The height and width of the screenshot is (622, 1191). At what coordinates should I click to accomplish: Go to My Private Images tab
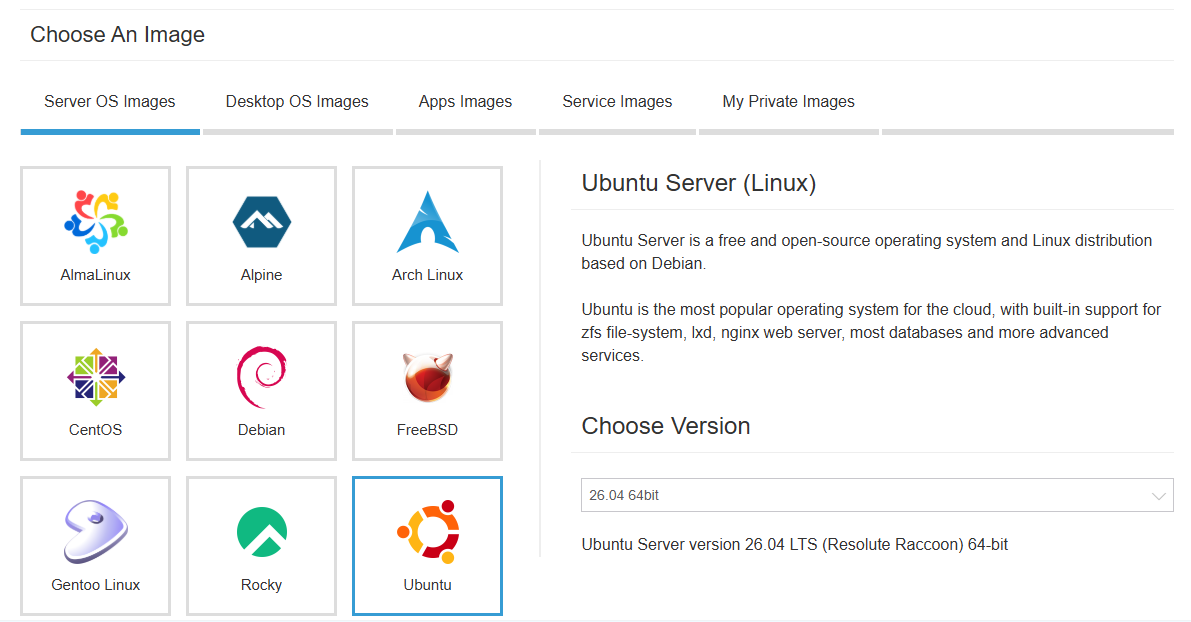pyautogui.click(x=788, y=102)
